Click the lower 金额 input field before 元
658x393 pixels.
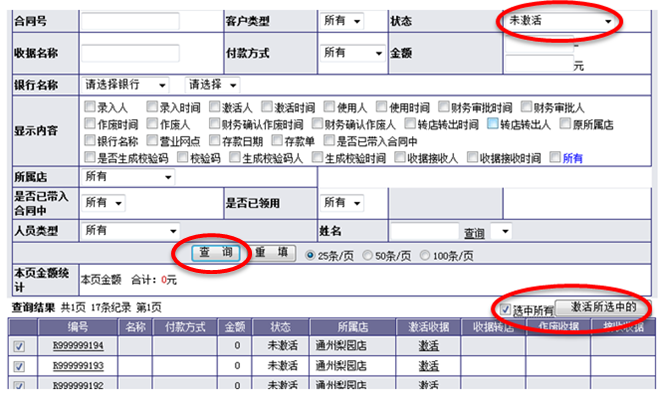tap(539, 64)
